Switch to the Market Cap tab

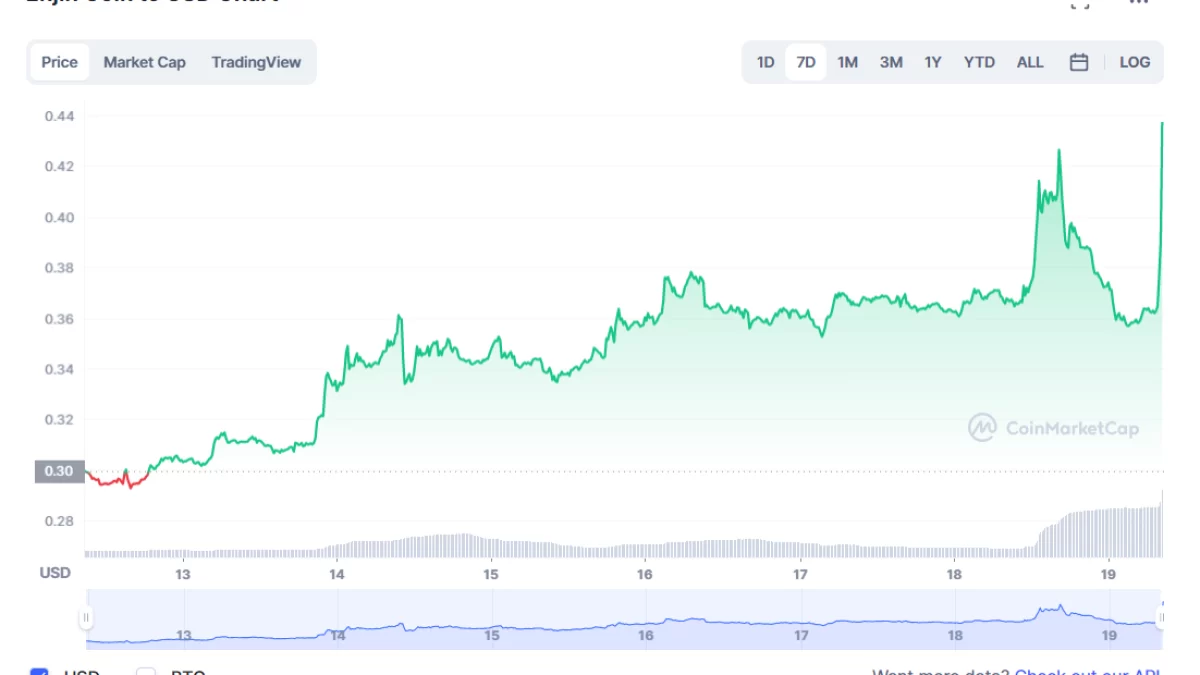[144, 62]
